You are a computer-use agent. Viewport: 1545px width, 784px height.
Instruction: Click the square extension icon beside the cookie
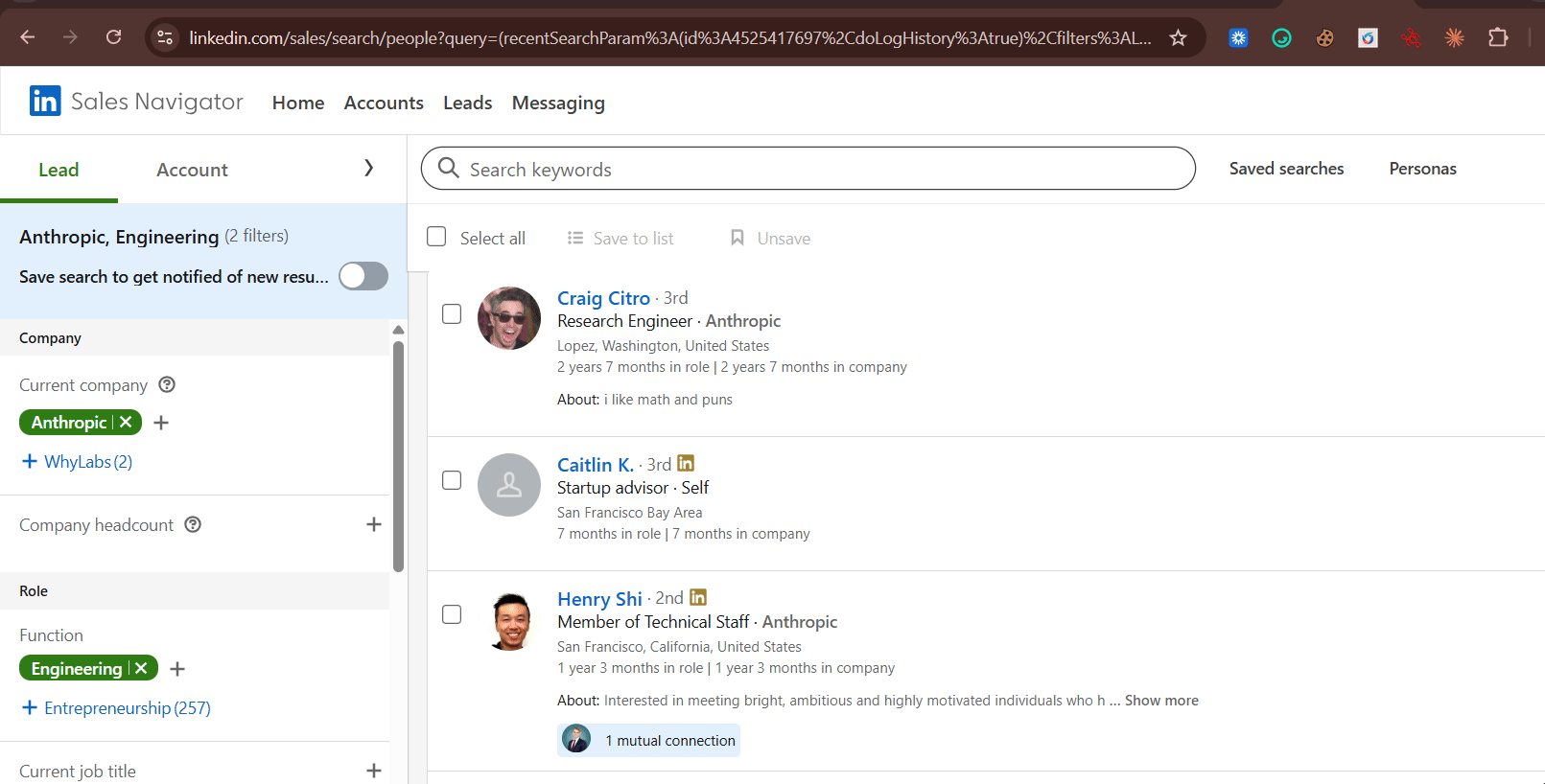(x=1368, y=38)
